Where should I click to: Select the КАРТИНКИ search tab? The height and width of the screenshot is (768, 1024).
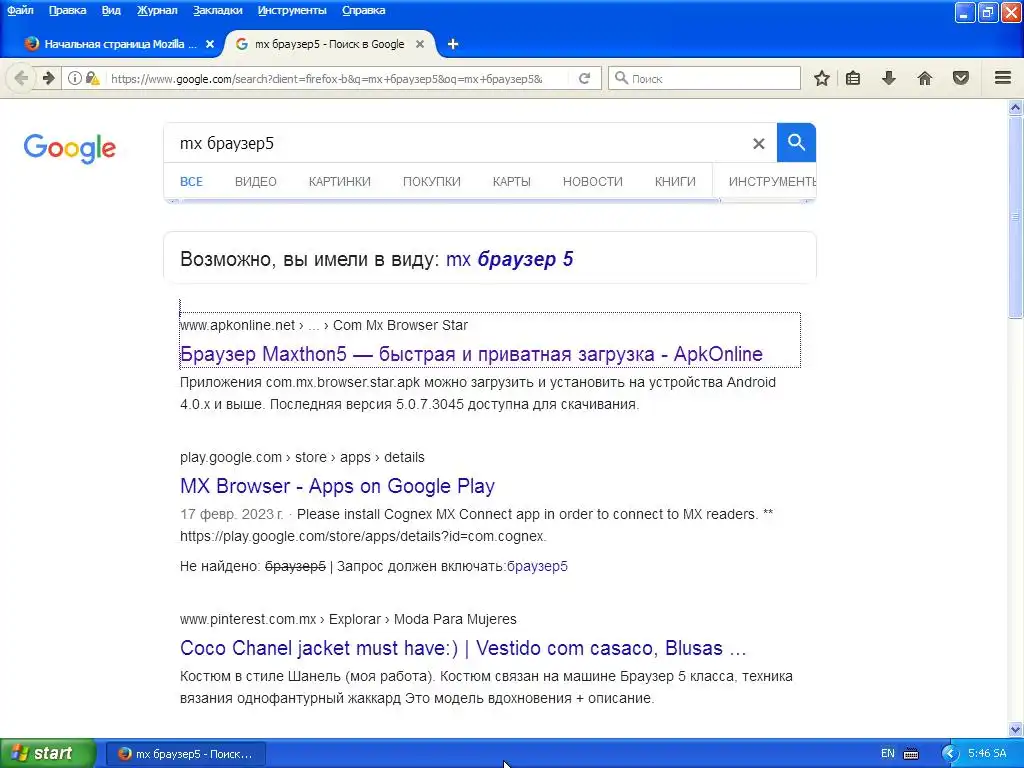[x=340, y=182]
